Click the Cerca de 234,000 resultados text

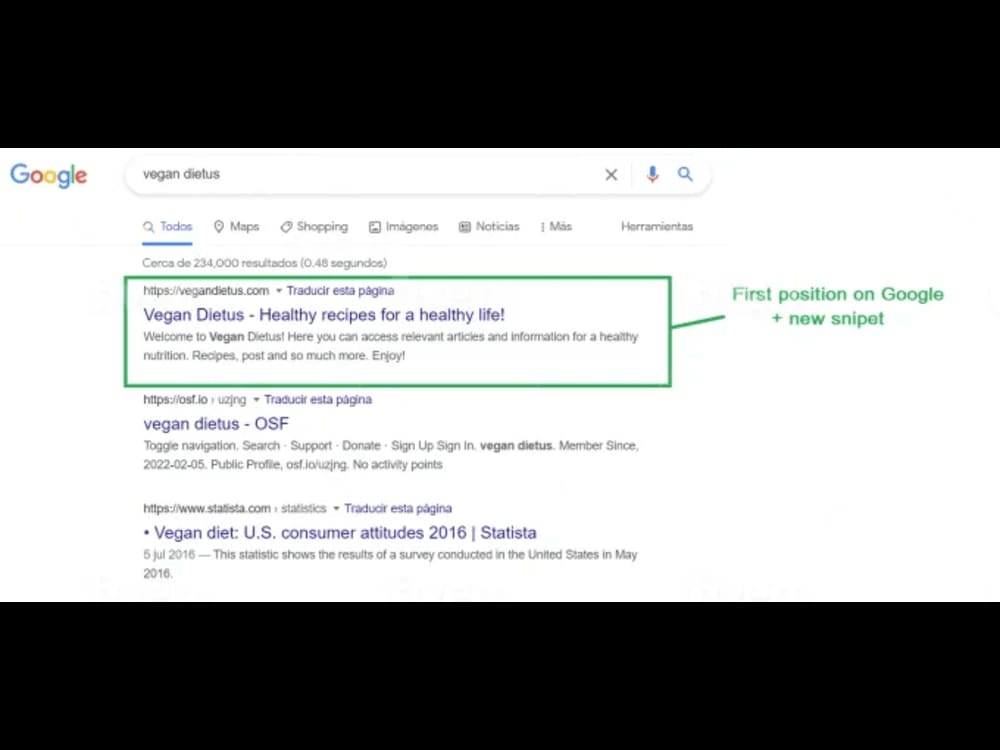coord(265,263)
